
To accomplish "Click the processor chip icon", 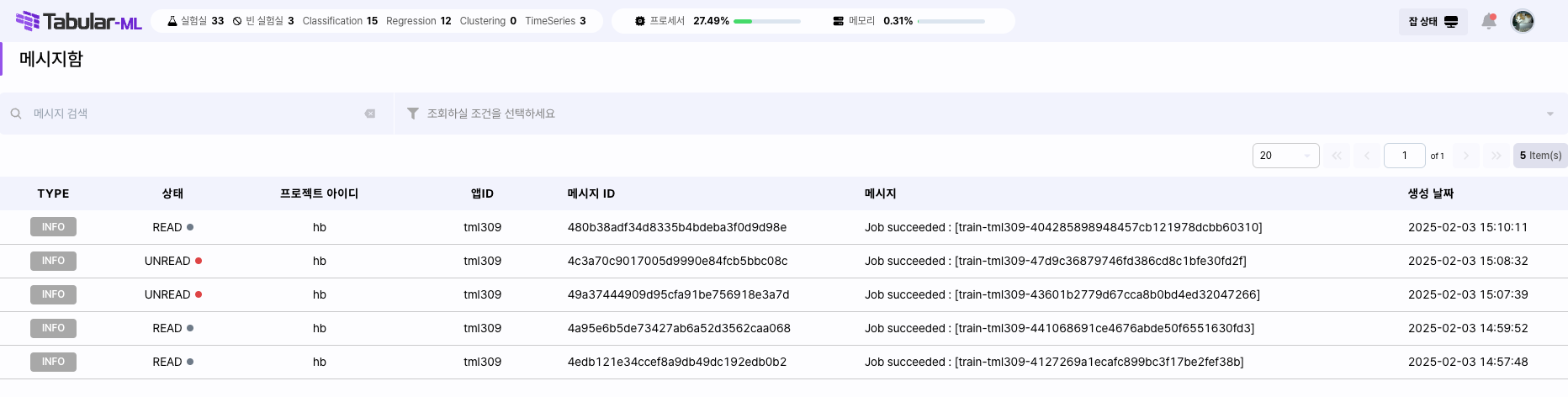I will tap(640, 21).
